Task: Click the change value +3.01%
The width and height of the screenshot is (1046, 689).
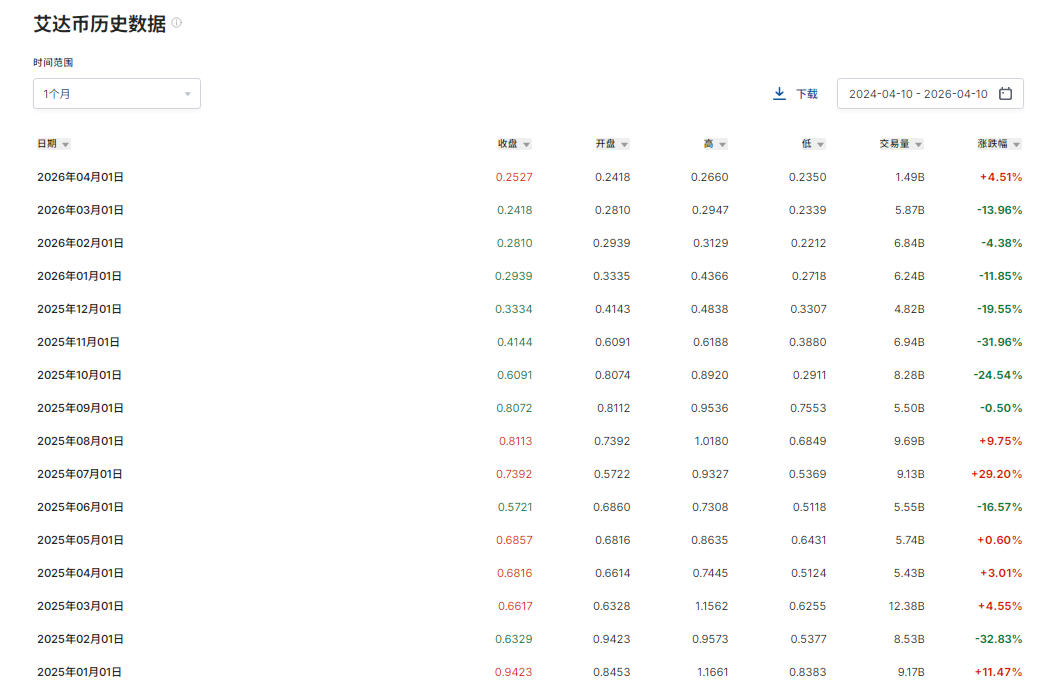Action: point(1001,573)
